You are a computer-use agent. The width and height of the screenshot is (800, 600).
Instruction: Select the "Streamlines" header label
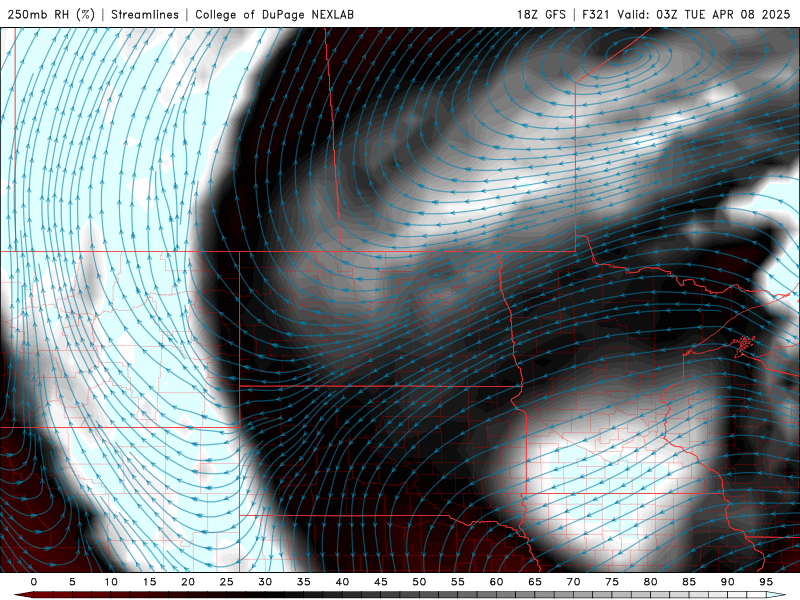click(x=145, y=14)
